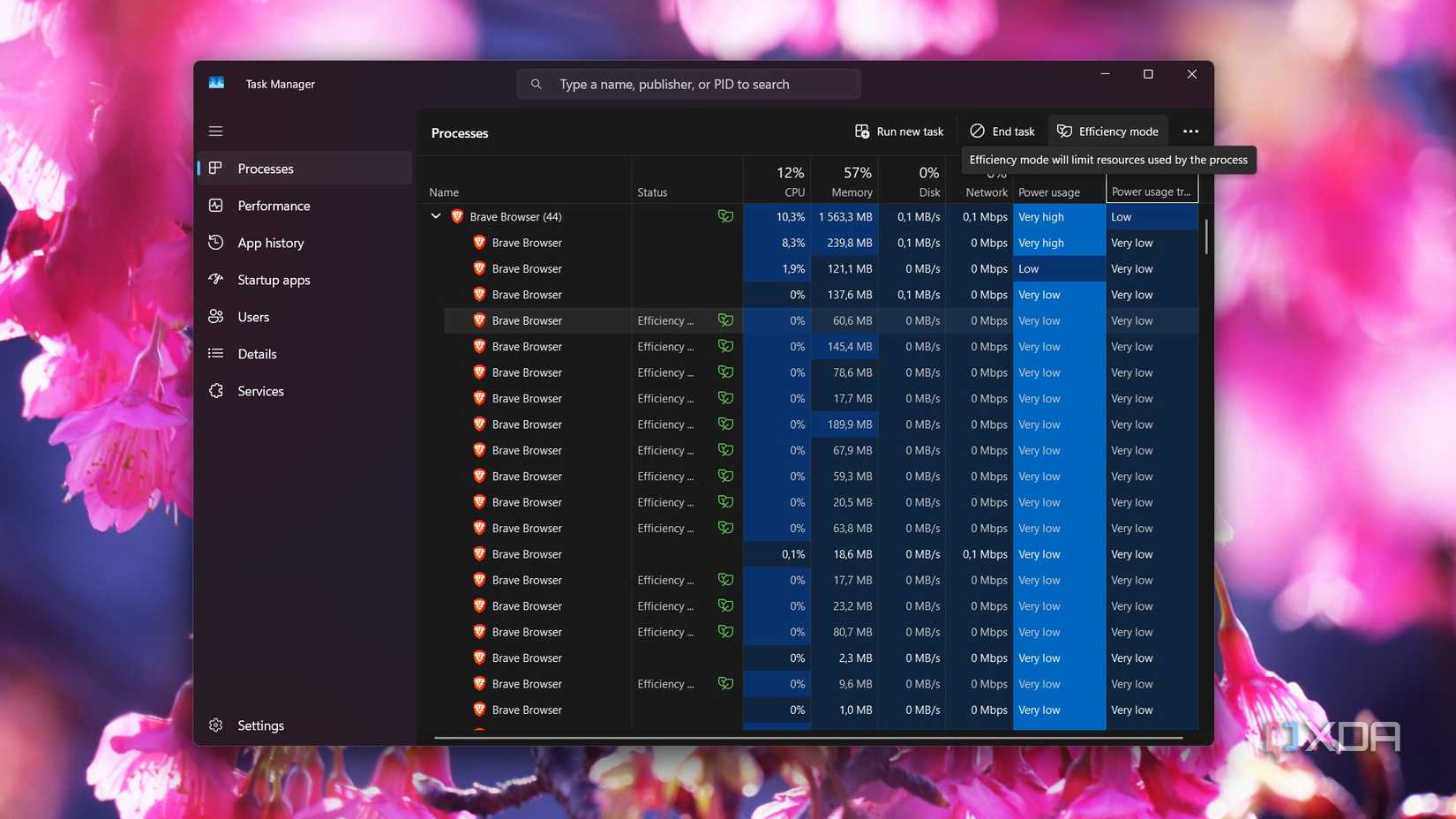
Task: Click the Brave icon on the 145,4 MB row
Action: point(479,346)
